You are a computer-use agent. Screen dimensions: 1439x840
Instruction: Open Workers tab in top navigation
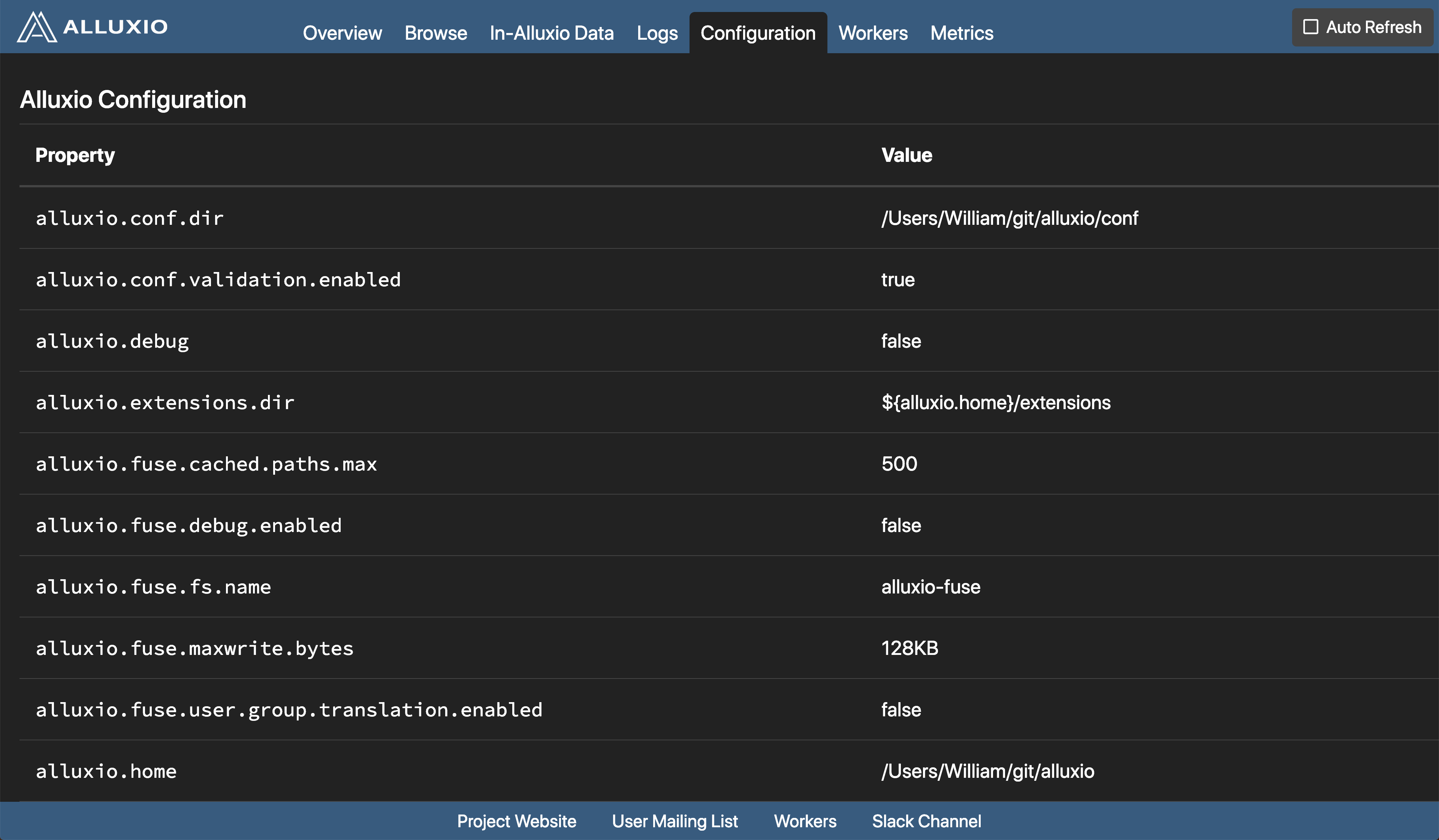(872, 33)
